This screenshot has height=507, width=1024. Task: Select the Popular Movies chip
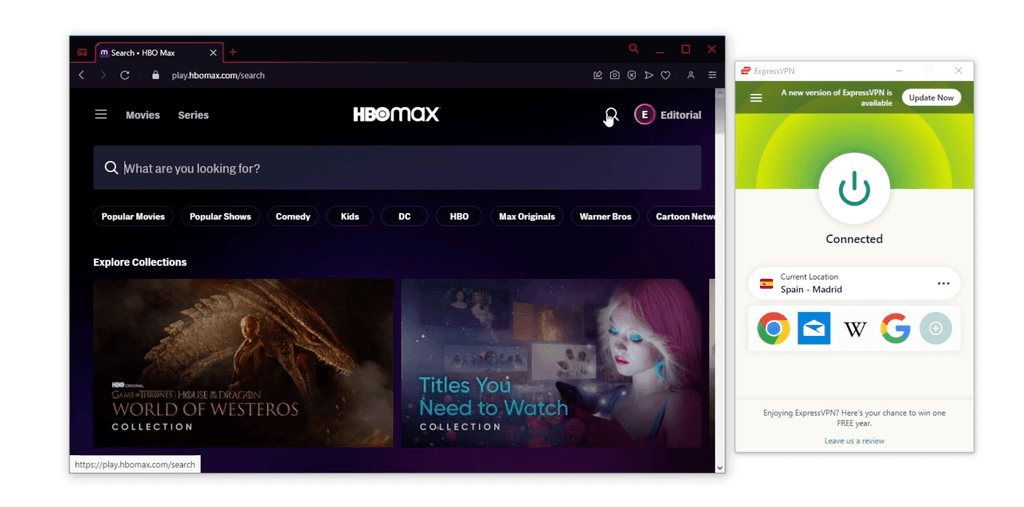[133, 216]
